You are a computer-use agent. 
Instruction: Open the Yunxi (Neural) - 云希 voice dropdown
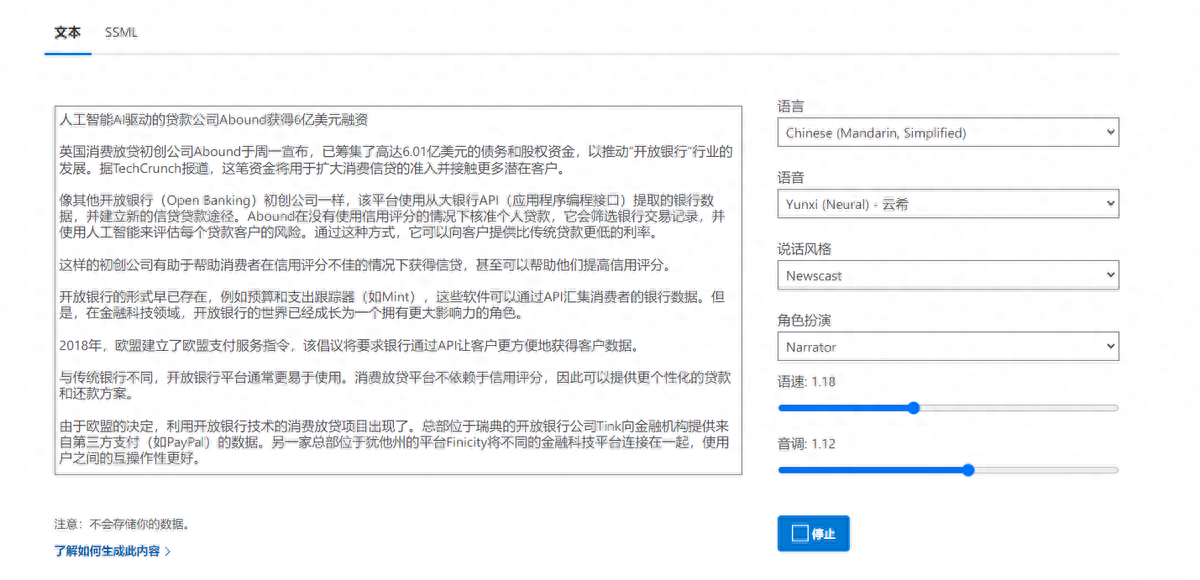[948, 202]
